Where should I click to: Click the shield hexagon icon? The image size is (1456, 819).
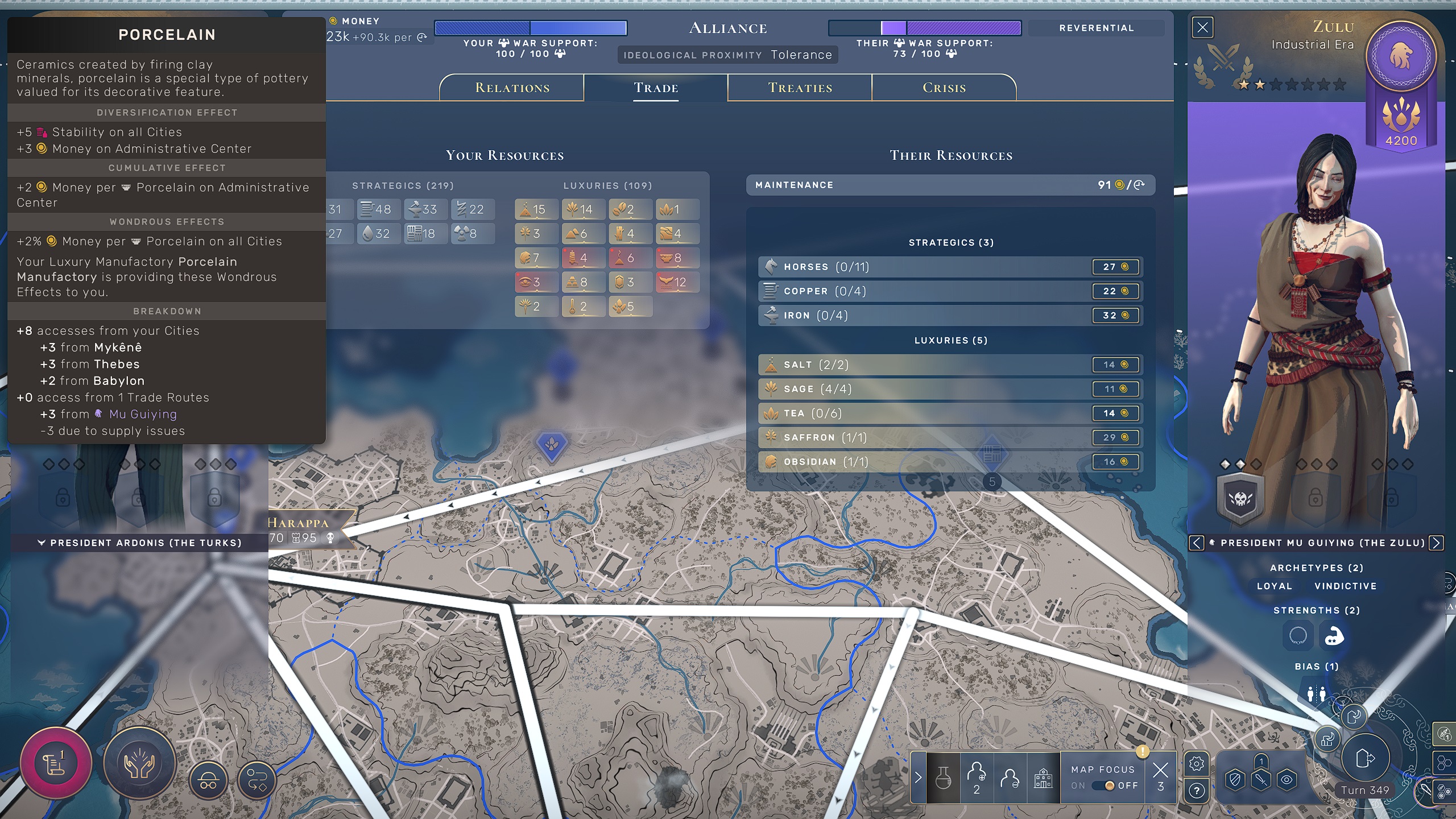tap(1235, 779)
